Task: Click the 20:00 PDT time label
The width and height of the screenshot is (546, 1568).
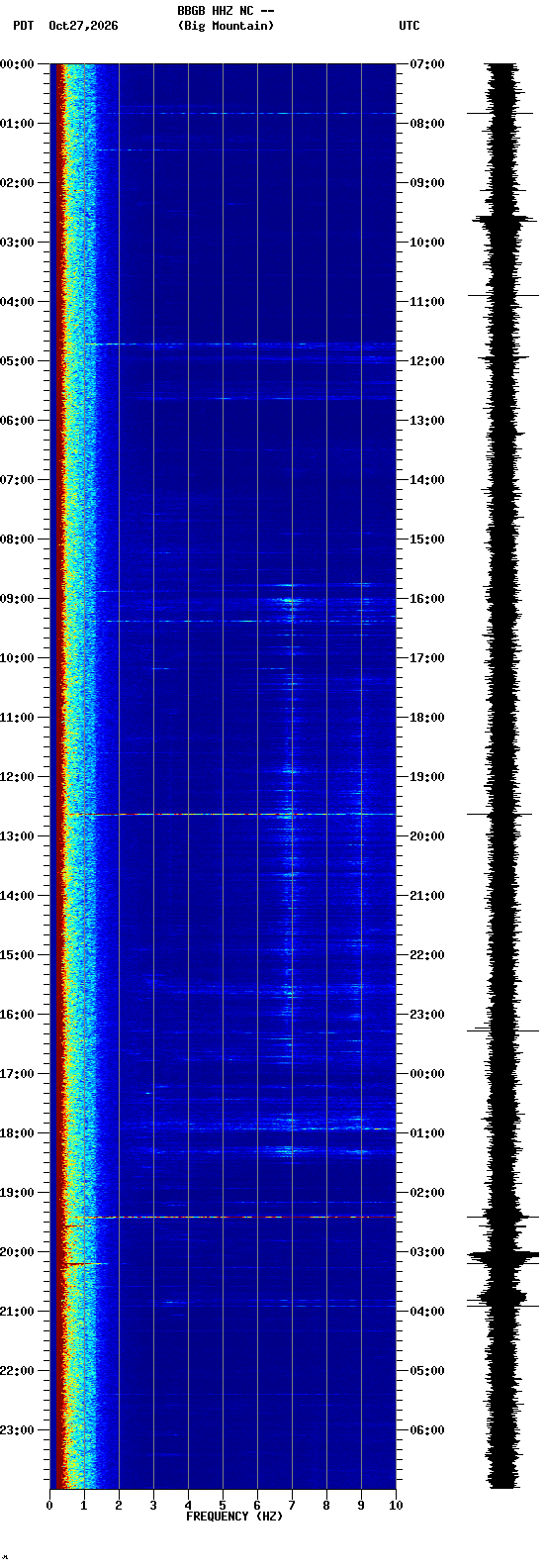Action: [17, 1252]
